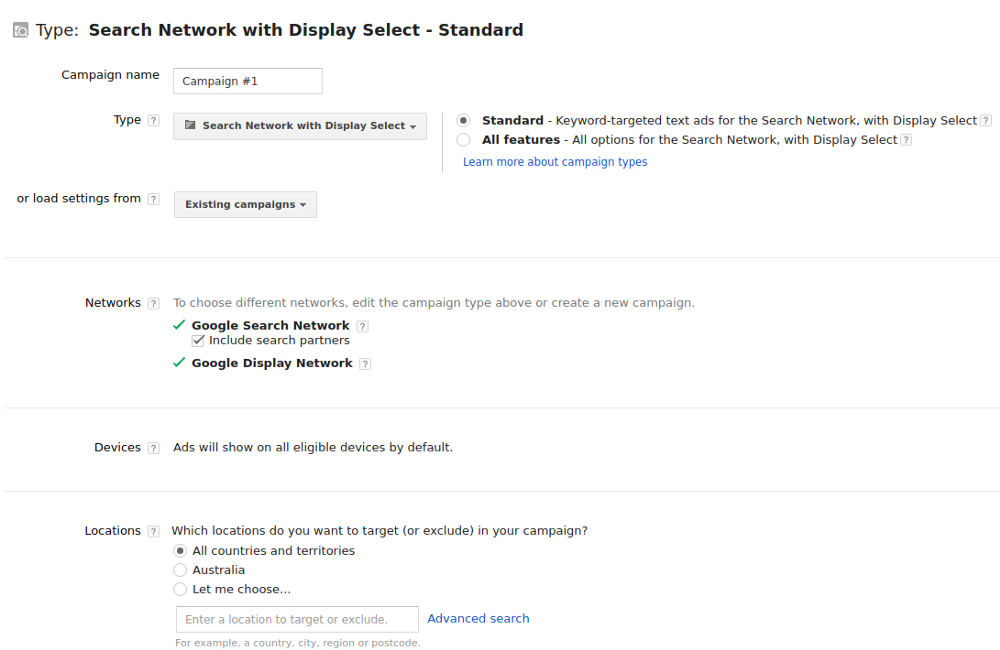Expand the Existing campaigns dropdown
The width and height of the screenshot is (1000, 650).
tap(245, 205)
